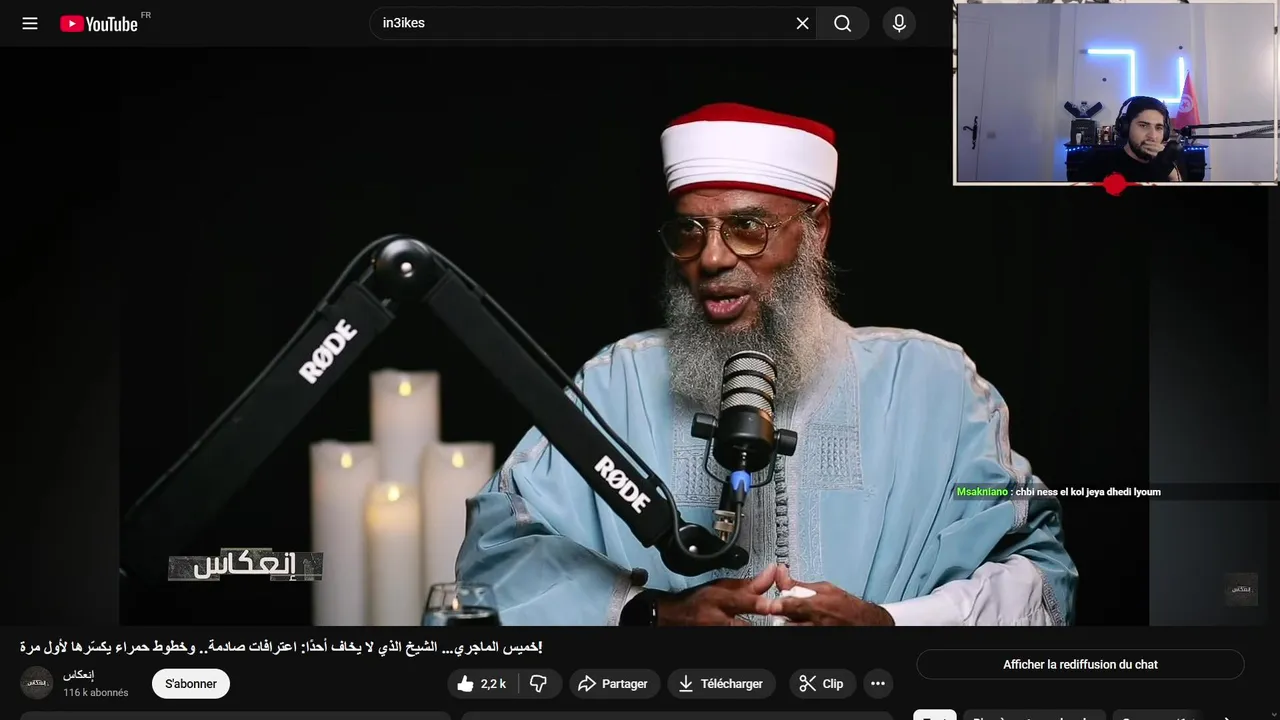The image size is (1280, 720).
Task: Subscribe using the S'abonner button
Action: pyautogui.click(x=191, y=684)
